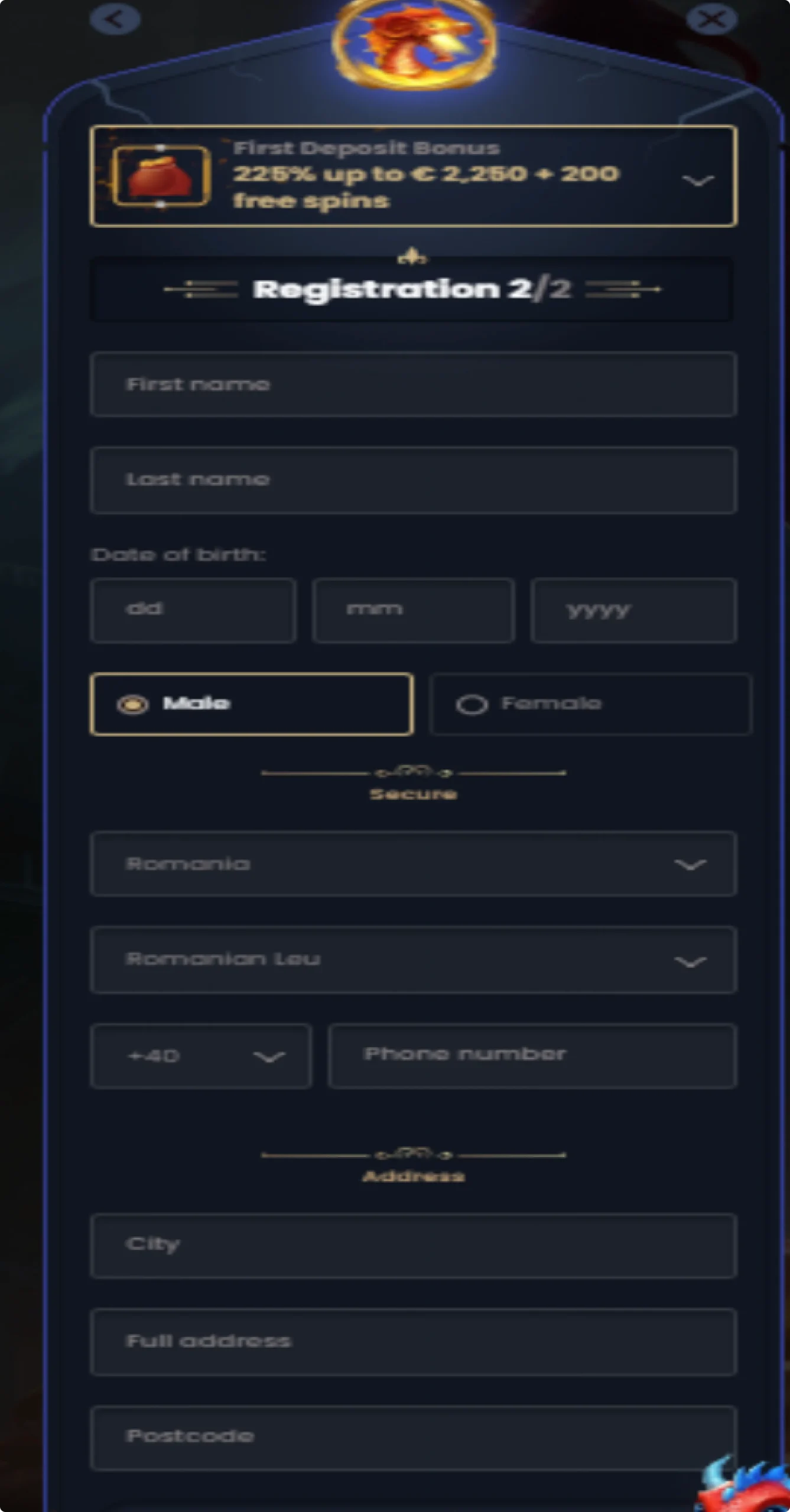The height and width of the screenshot is (1512, 790).
Task: Click the Postcode input field
Action: coord(413,1437)
